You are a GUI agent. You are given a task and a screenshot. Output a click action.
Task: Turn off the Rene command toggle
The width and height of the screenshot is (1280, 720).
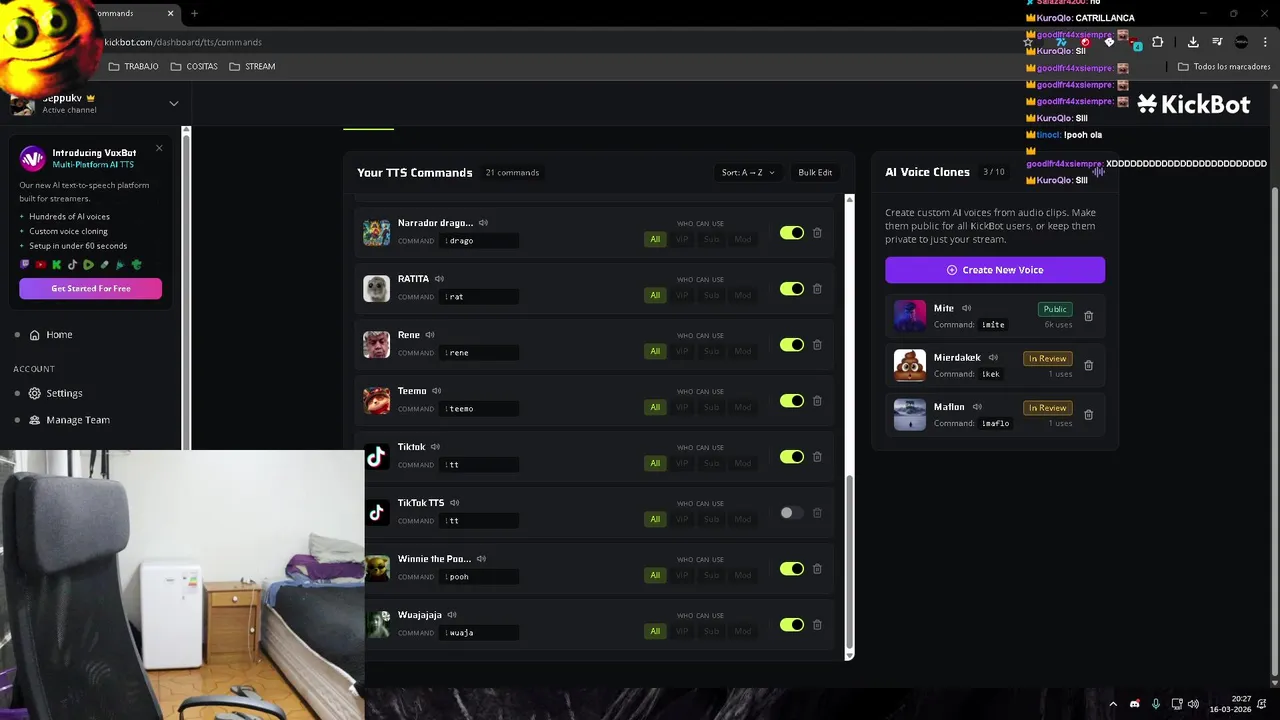[792, 345]
